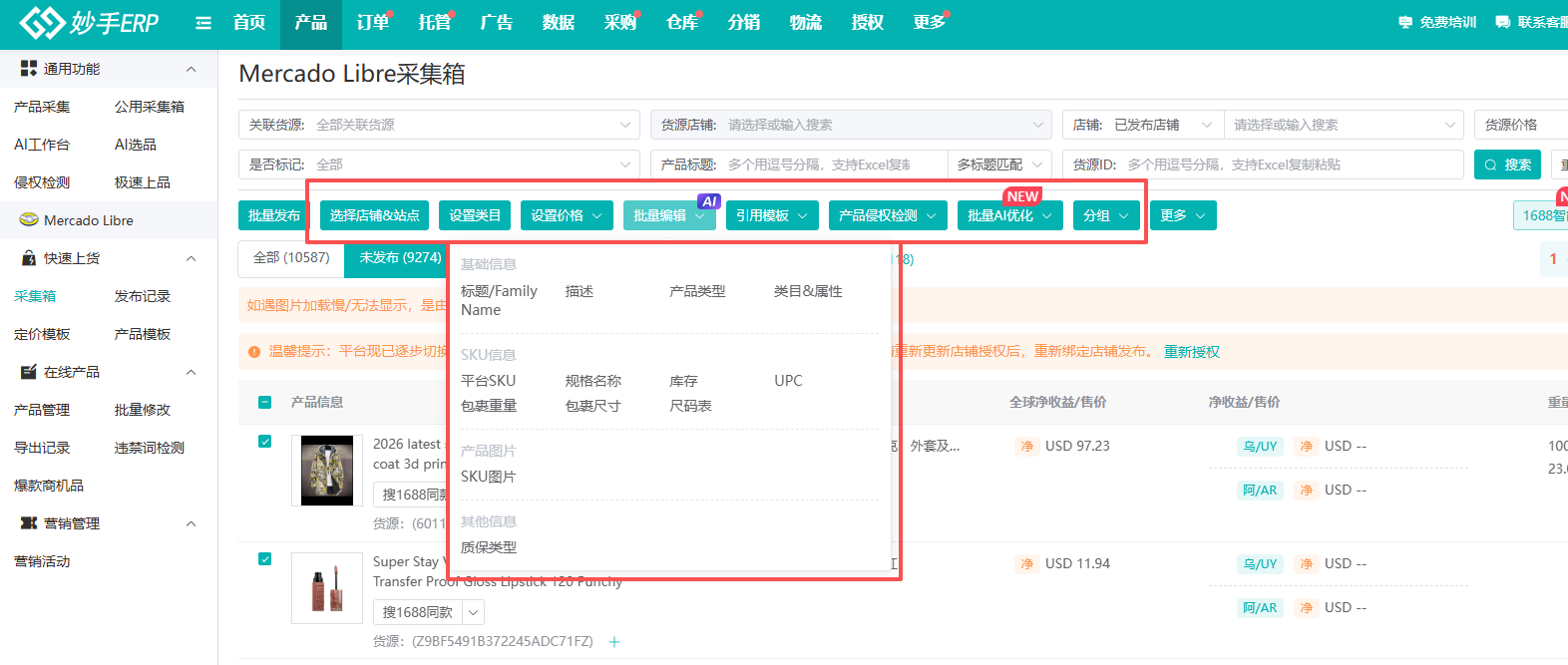Go to 仓库 in top navigation
This screenshot has height=665, width=1568.
coord(682,23)
